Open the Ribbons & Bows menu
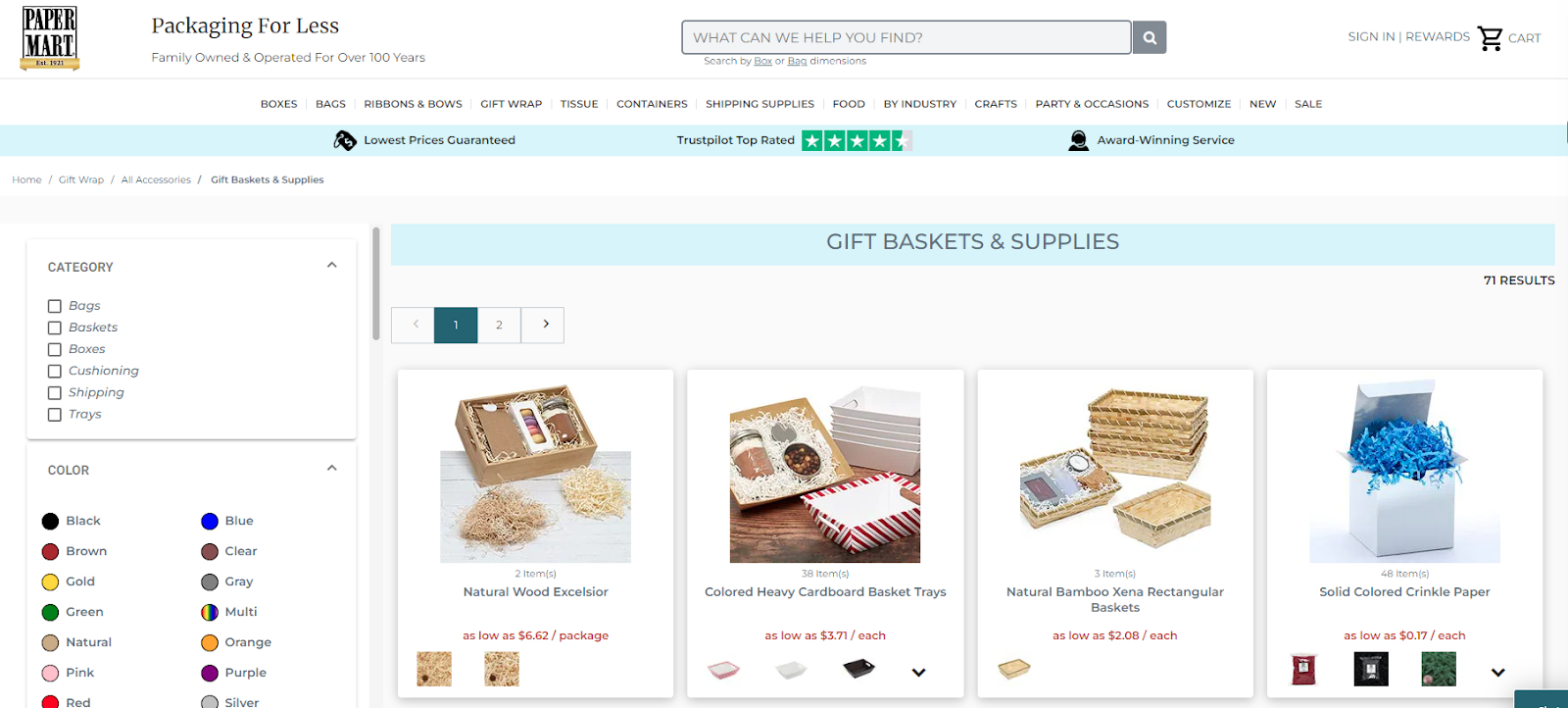This screenshot has height=708, width=1568. (x=413, y=104)
